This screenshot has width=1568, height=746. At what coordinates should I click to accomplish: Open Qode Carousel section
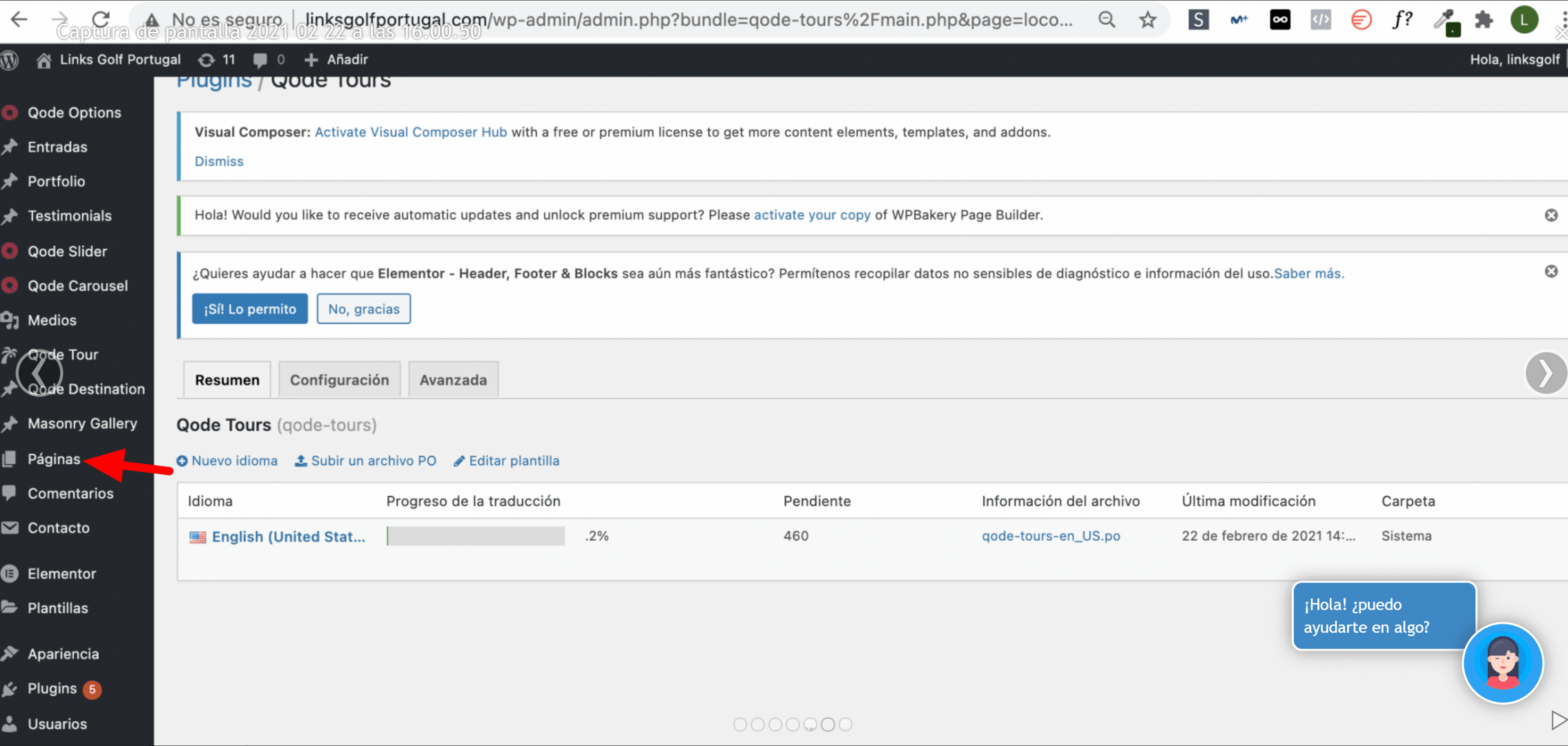pyautogui.click(x=77, y=286)
